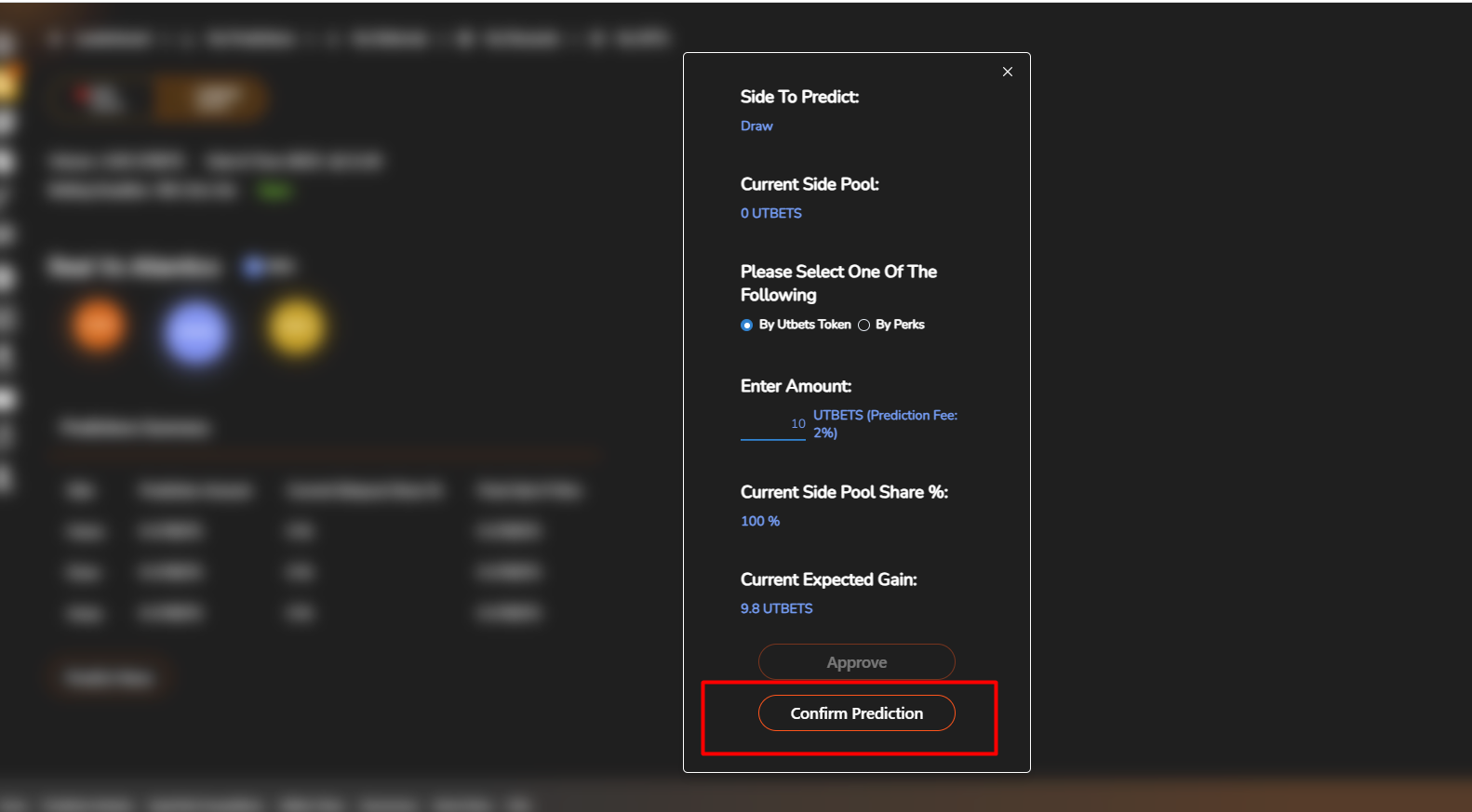Image resolution: width=1472 pixels, height=812 pixels.
Task: Close the prediction dialog with the X
Action: coord(1007,72)
